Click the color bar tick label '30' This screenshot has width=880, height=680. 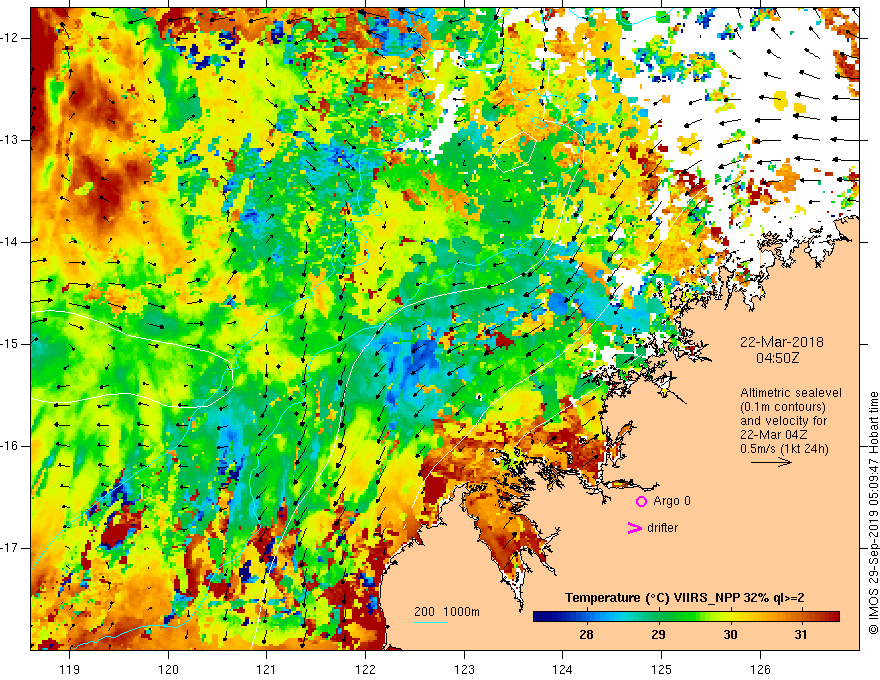click(x=730, y=635)
